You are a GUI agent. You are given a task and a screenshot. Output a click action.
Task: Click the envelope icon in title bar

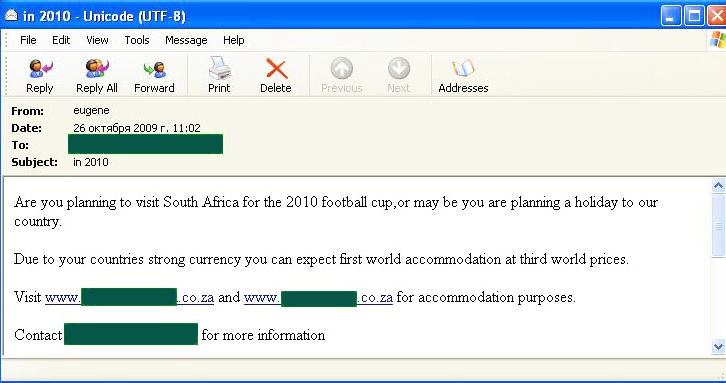click(x=11, y=16)
